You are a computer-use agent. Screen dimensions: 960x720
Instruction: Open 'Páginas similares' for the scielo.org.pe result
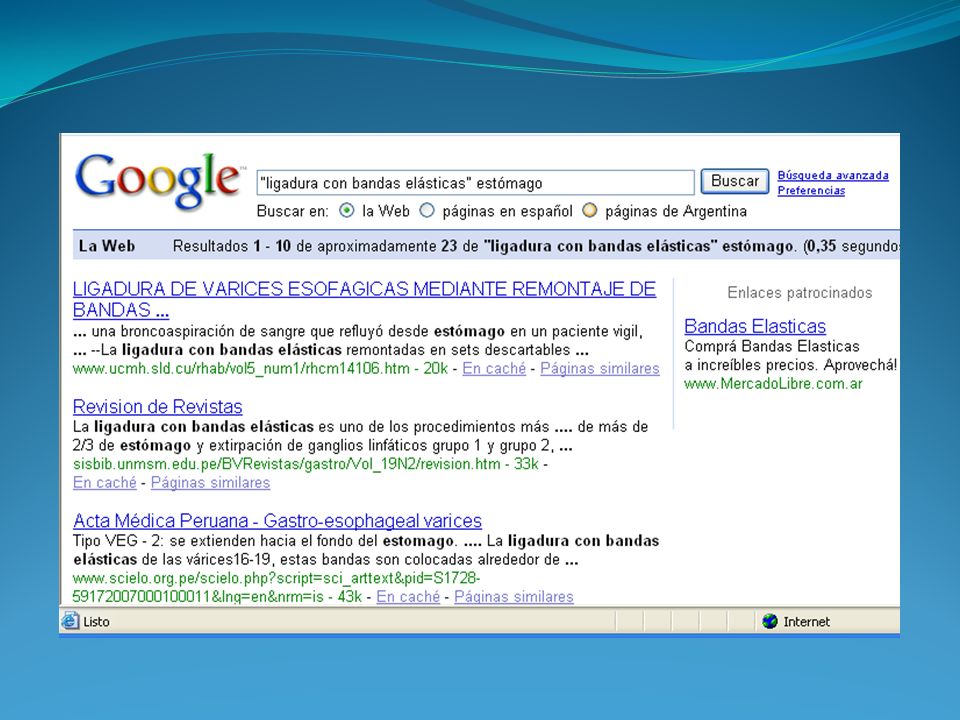514,596
